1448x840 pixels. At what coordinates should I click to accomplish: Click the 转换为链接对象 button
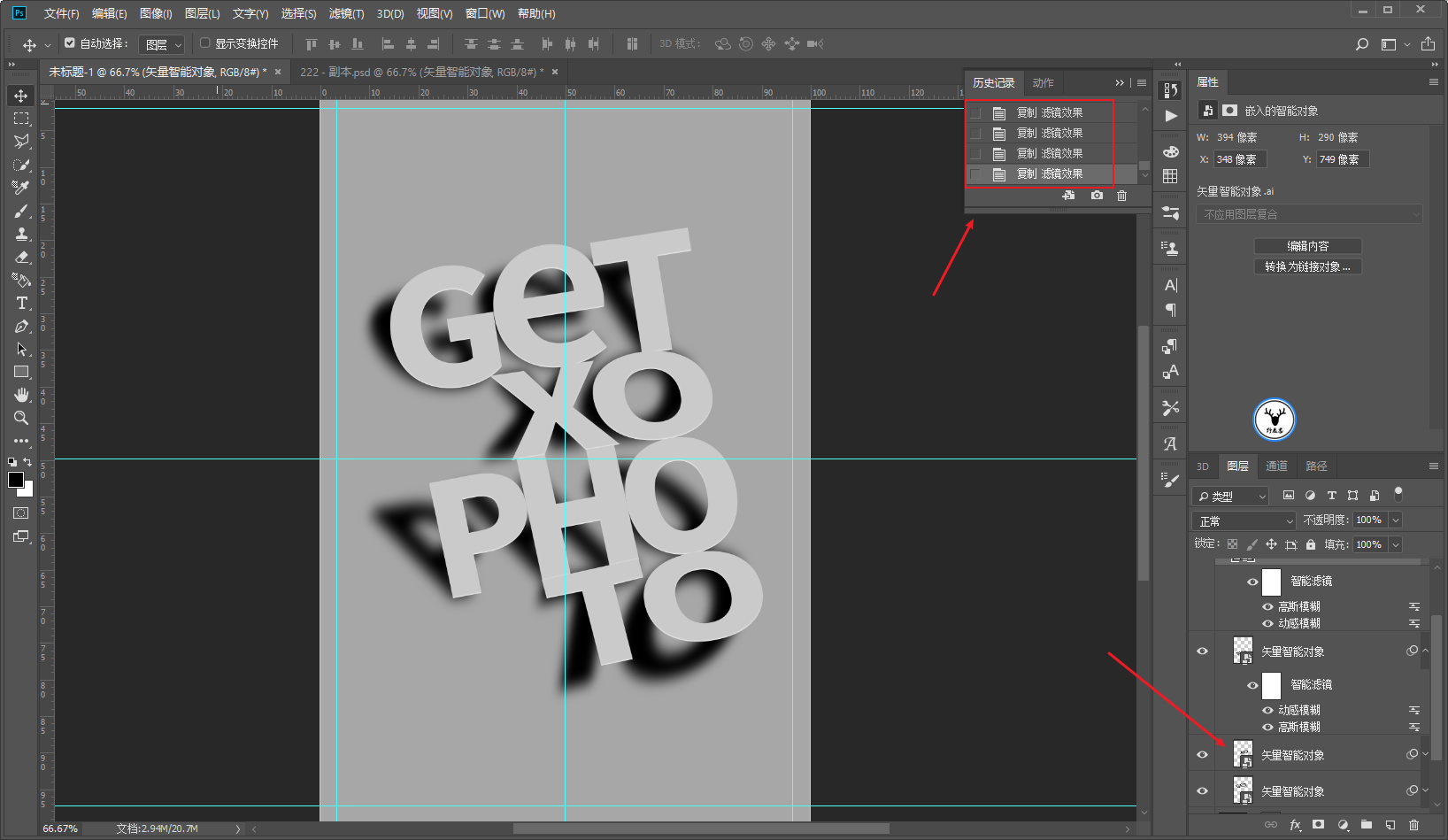coord(1307,266)
